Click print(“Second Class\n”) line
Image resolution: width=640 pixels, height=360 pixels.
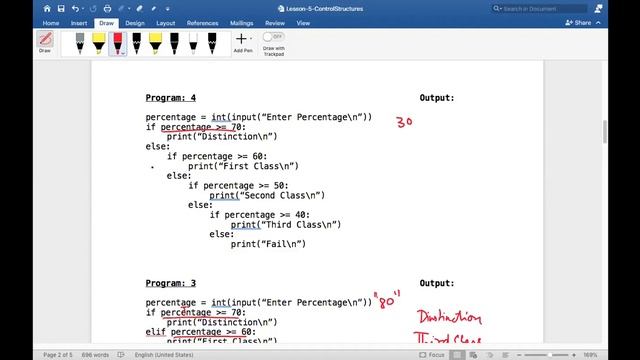pyautogui.click(x=267, y=196)
